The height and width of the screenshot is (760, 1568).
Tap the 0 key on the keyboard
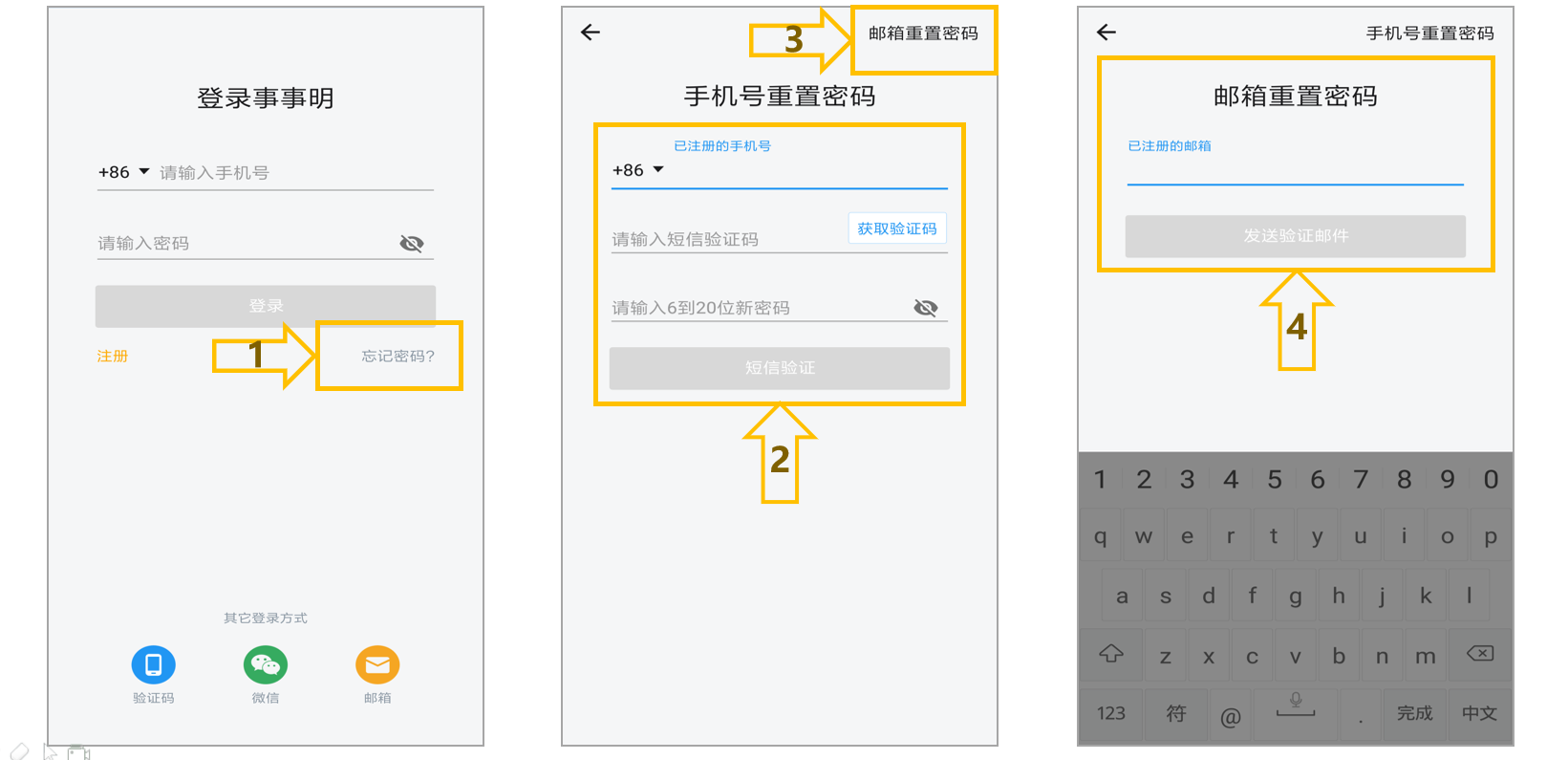click(1491, 480)
